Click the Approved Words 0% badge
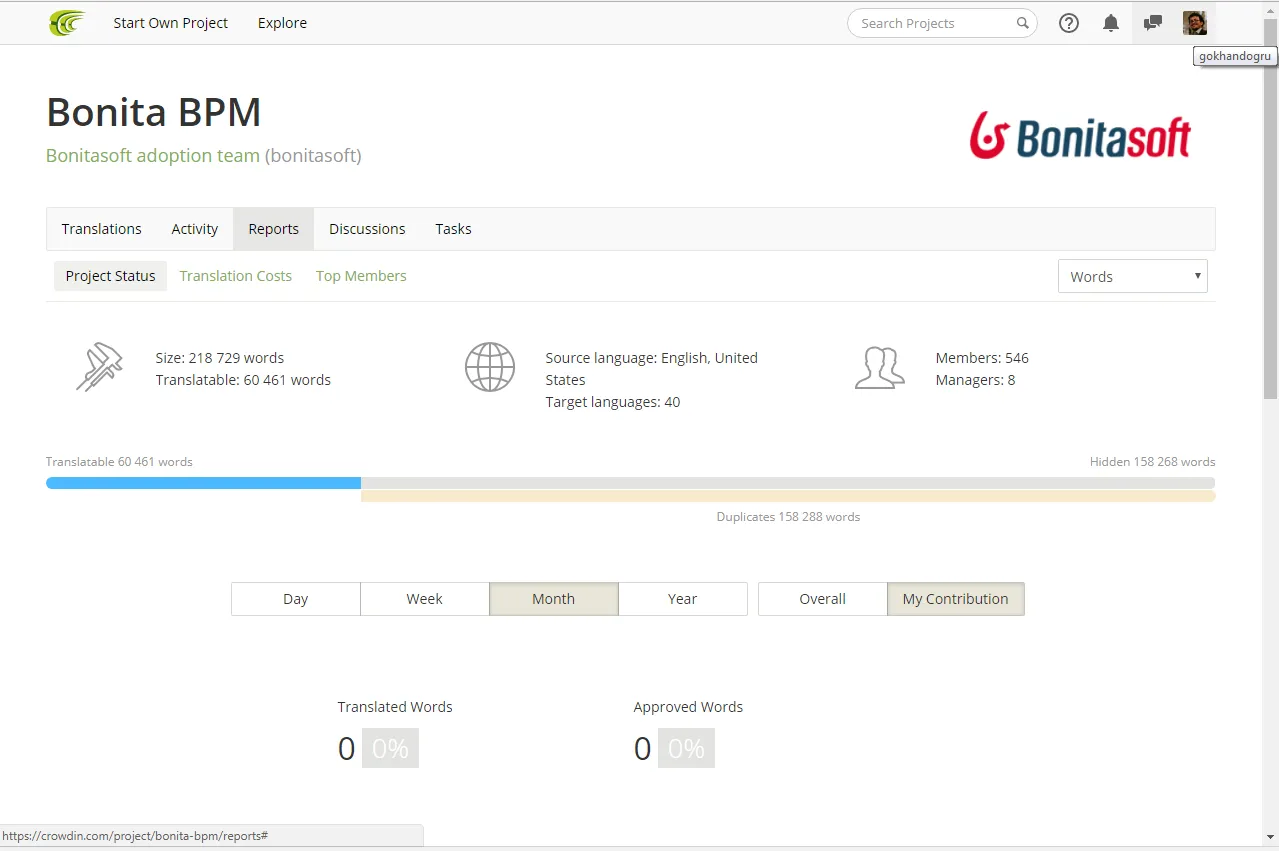 pyautogui.click(x=686, y=748)
